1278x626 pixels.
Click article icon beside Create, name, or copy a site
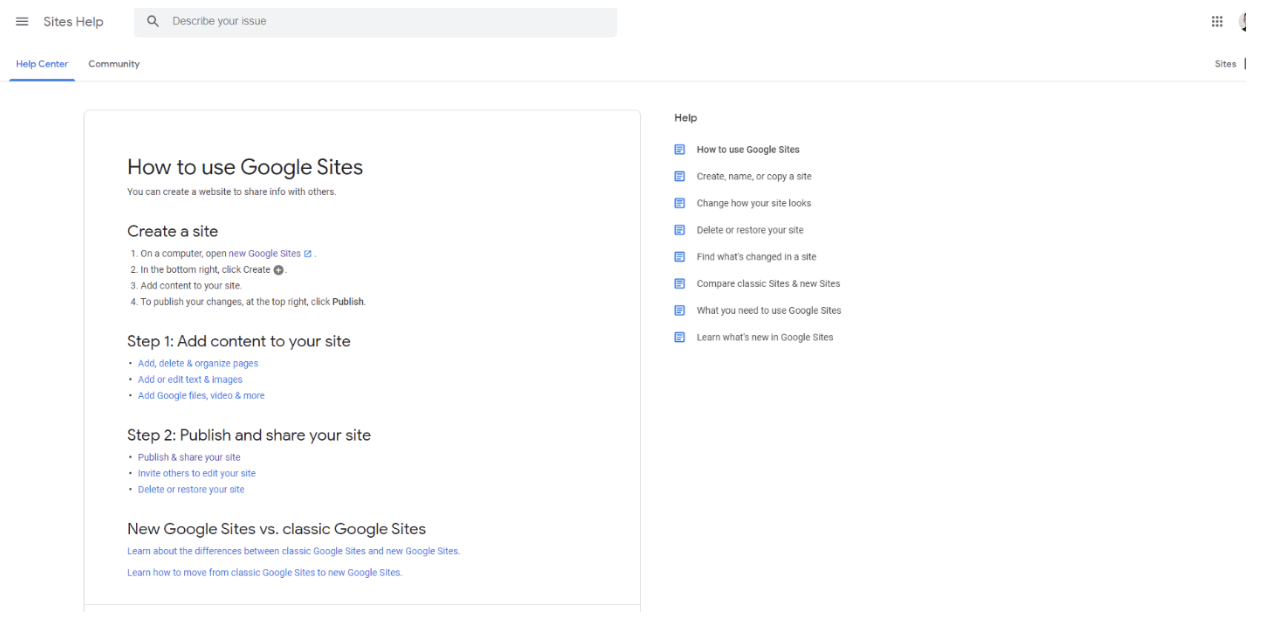coord(680,176)
